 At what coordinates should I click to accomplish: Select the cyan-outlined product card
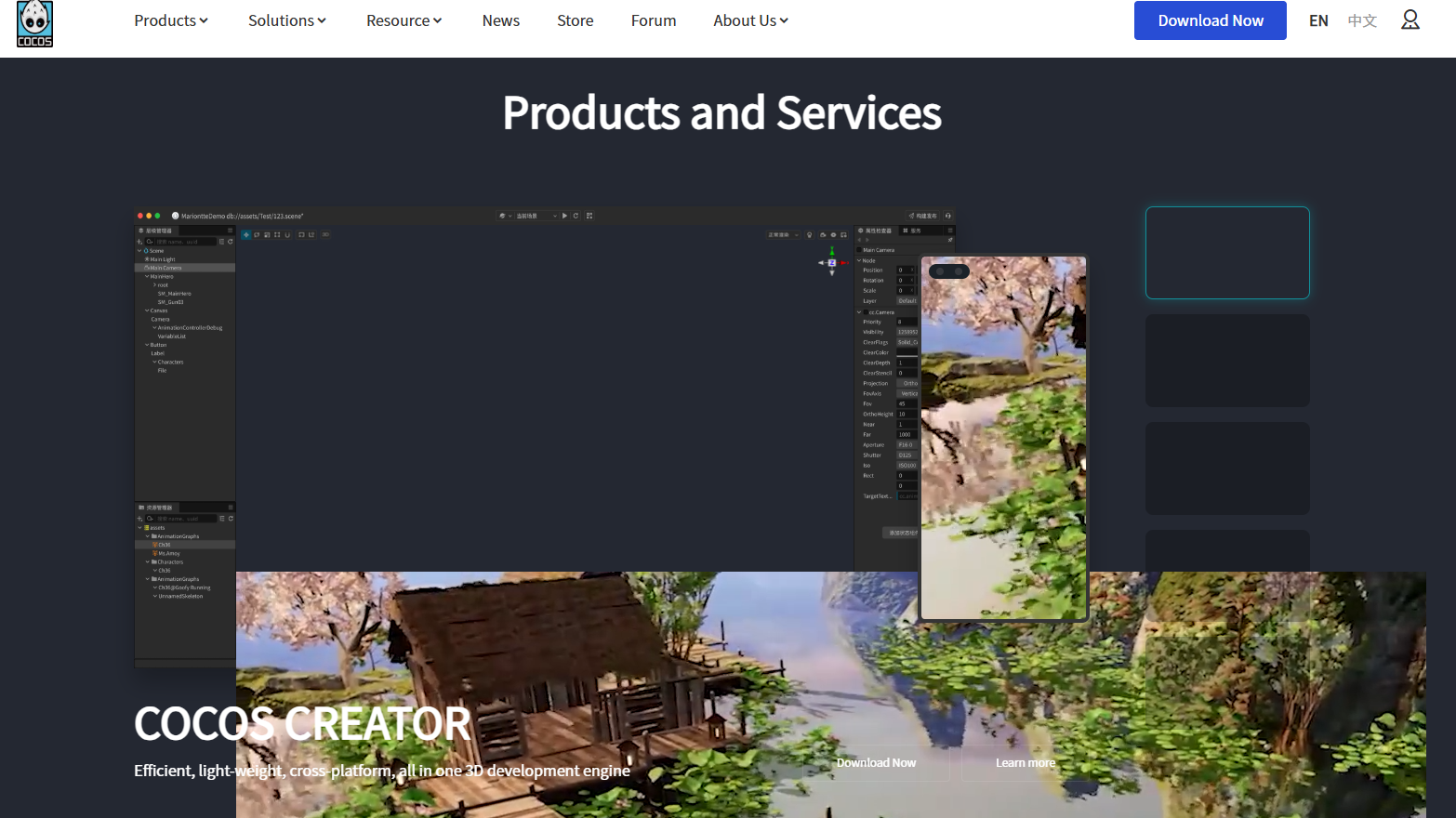pyautogui.click(x=1227, y=253)
